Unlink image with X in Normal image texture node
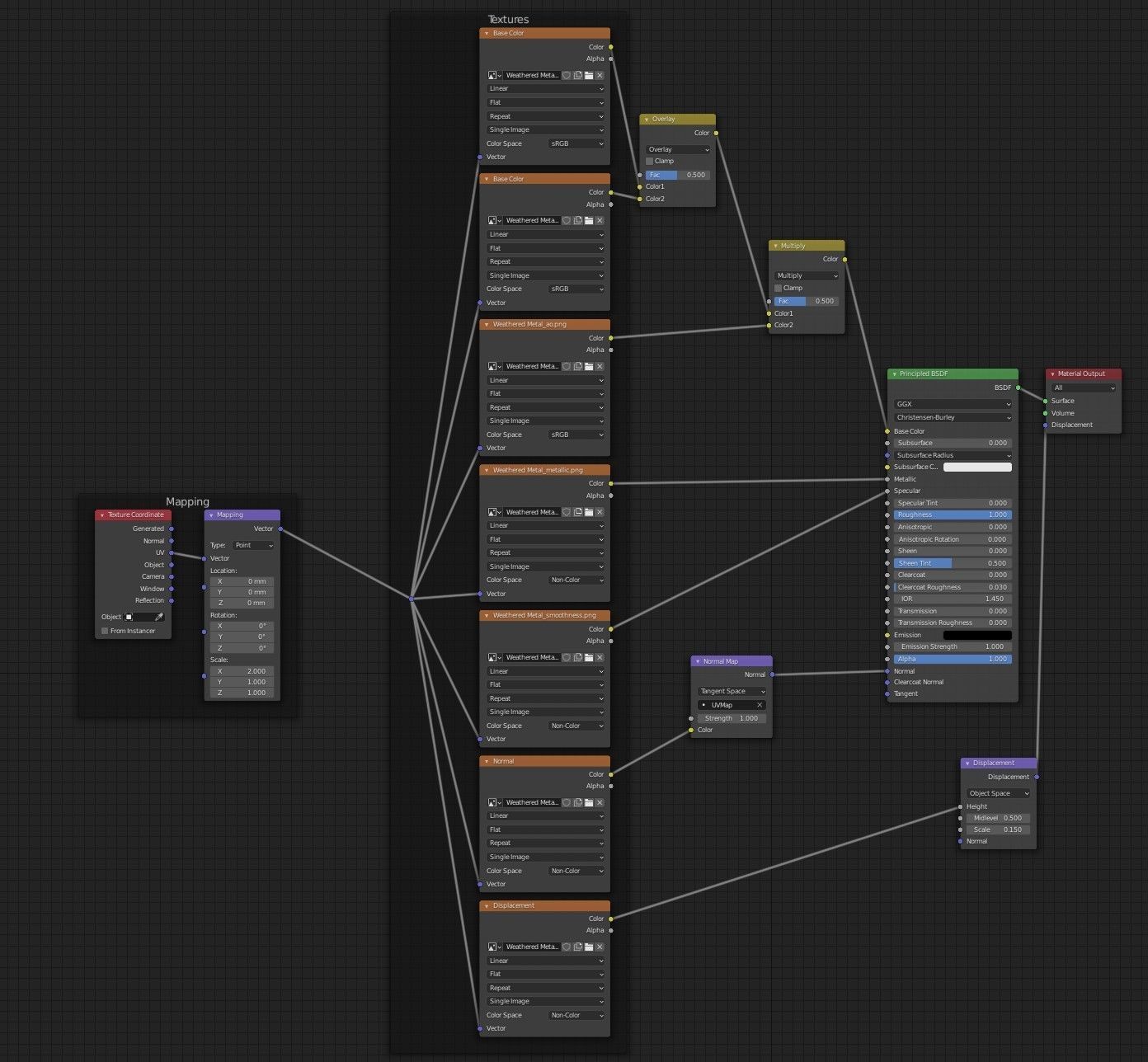The height and width of the screenshot is (1062, 1148). 600,802
